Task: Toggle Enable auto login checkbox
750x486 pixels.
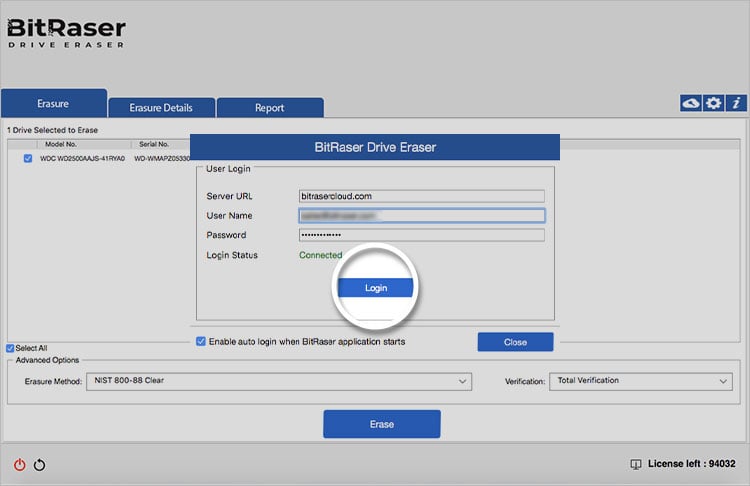Action: [201, 342]
